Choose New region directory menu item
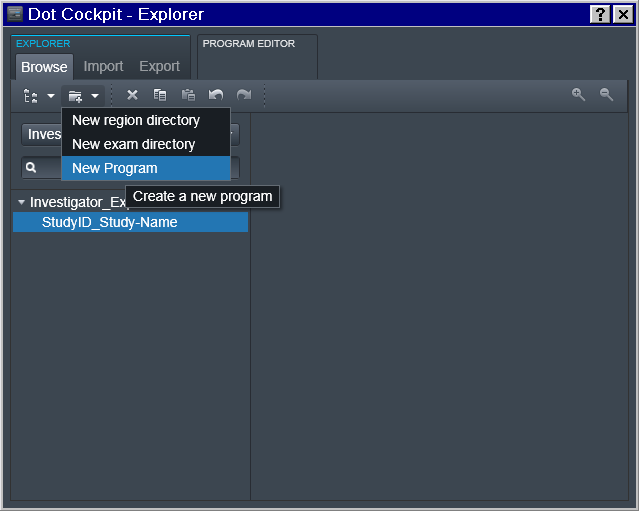Viewport: 639px width, 511px height. [146, 120]
